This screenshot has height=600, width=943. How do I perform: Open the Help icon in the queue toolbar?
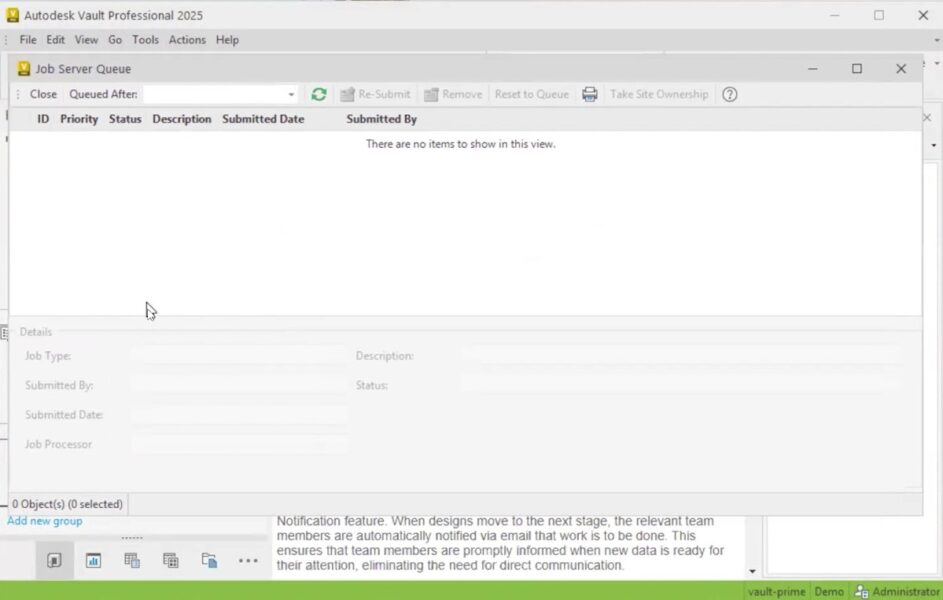[x=729, y=94]
